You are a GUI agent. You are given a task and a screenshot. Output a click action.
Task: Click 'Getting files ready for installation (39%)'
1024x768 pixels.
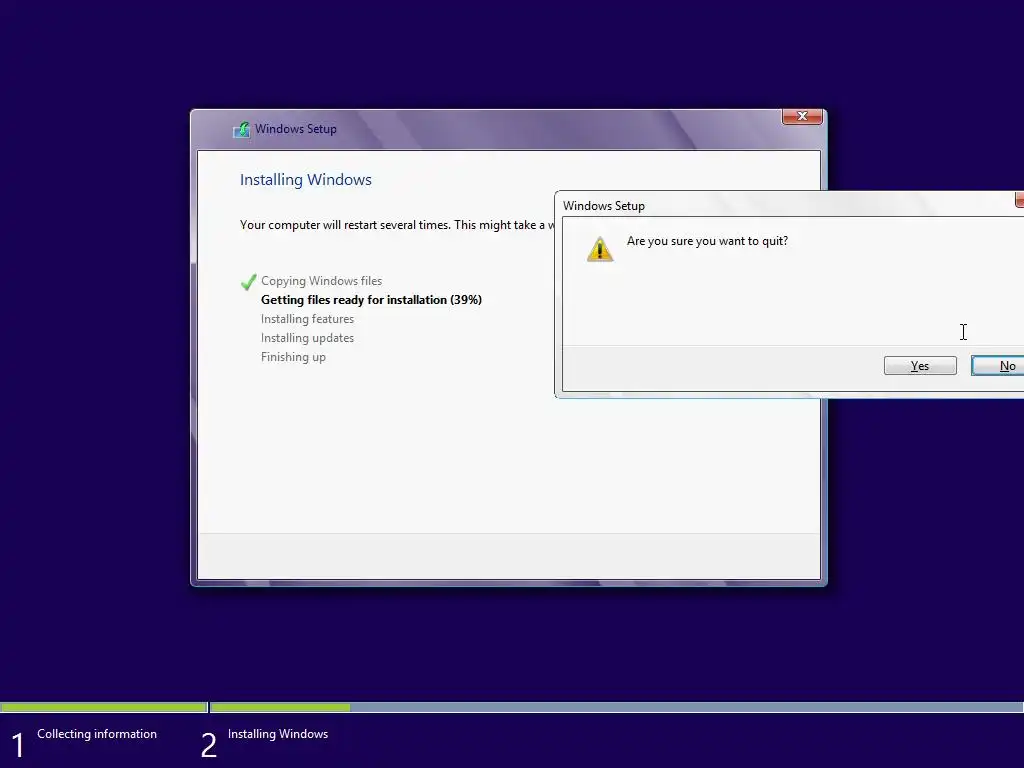(x=371, y=300)
